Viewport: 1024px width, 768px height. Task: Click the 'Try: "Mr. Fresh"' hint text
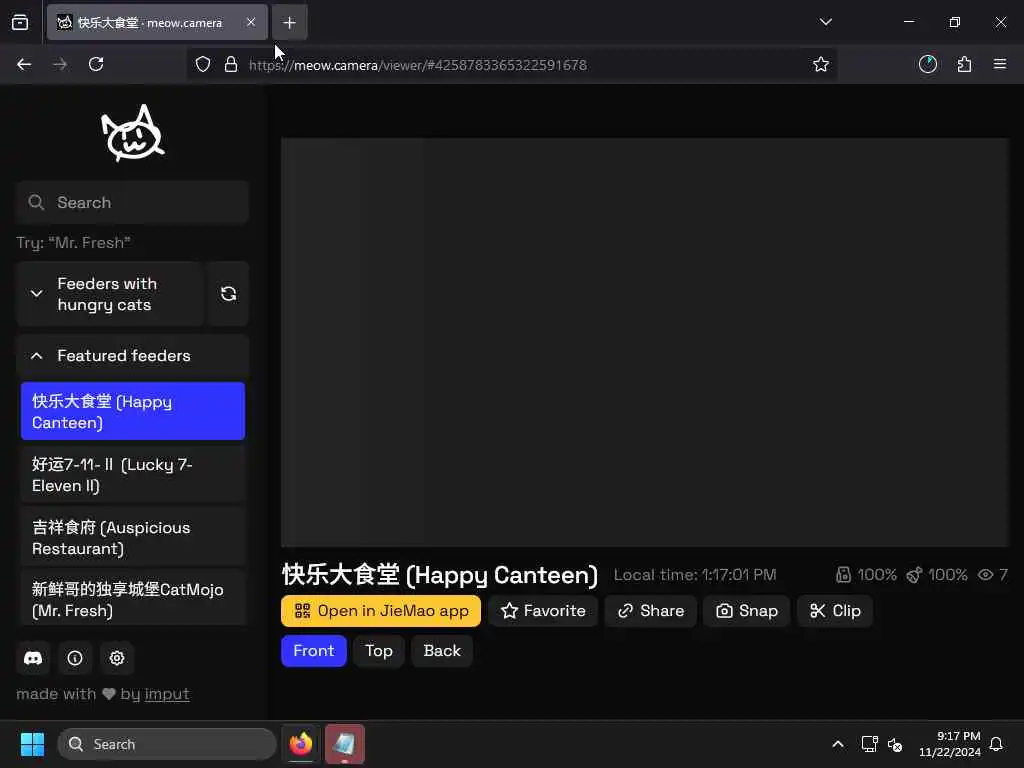73,243
